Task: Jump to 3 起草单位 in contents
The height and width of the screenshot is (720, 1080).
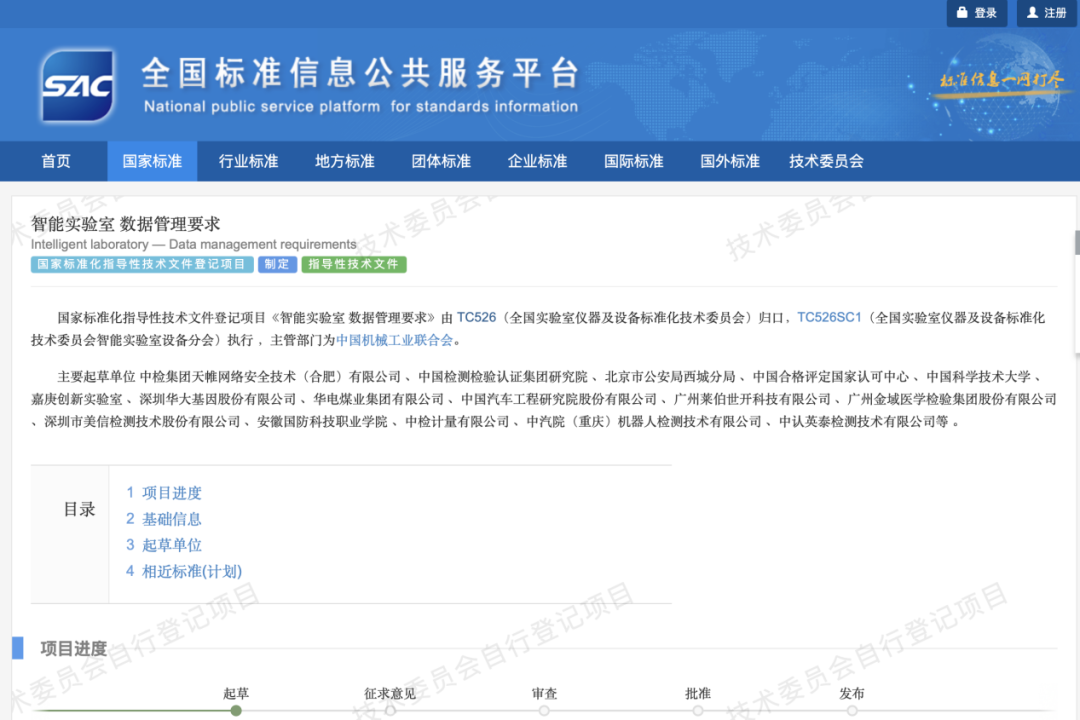Action: [164, 545]
